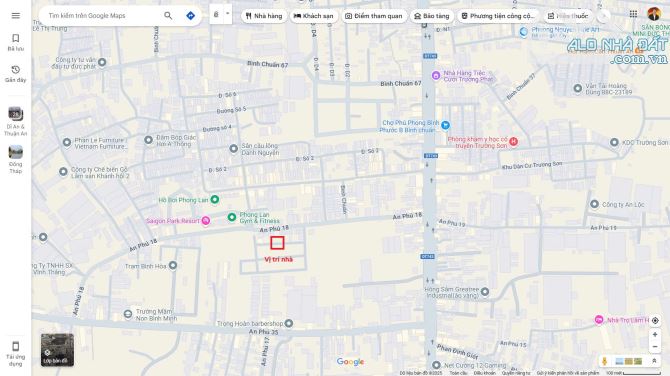Viewport: 670px width, 376px height.
Task: Click the Vận Tải Hoàng Dũng marker
Action: (x=578, y=88)
